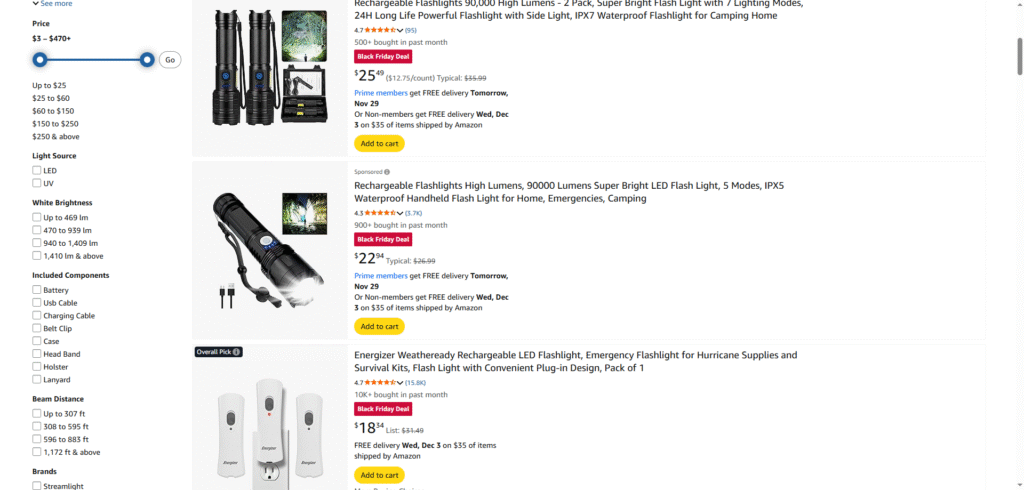Viewport: 1024px width, 490px height.
Task: Click the star rating of the Energizer flashlight
Action: click(378, 382)
